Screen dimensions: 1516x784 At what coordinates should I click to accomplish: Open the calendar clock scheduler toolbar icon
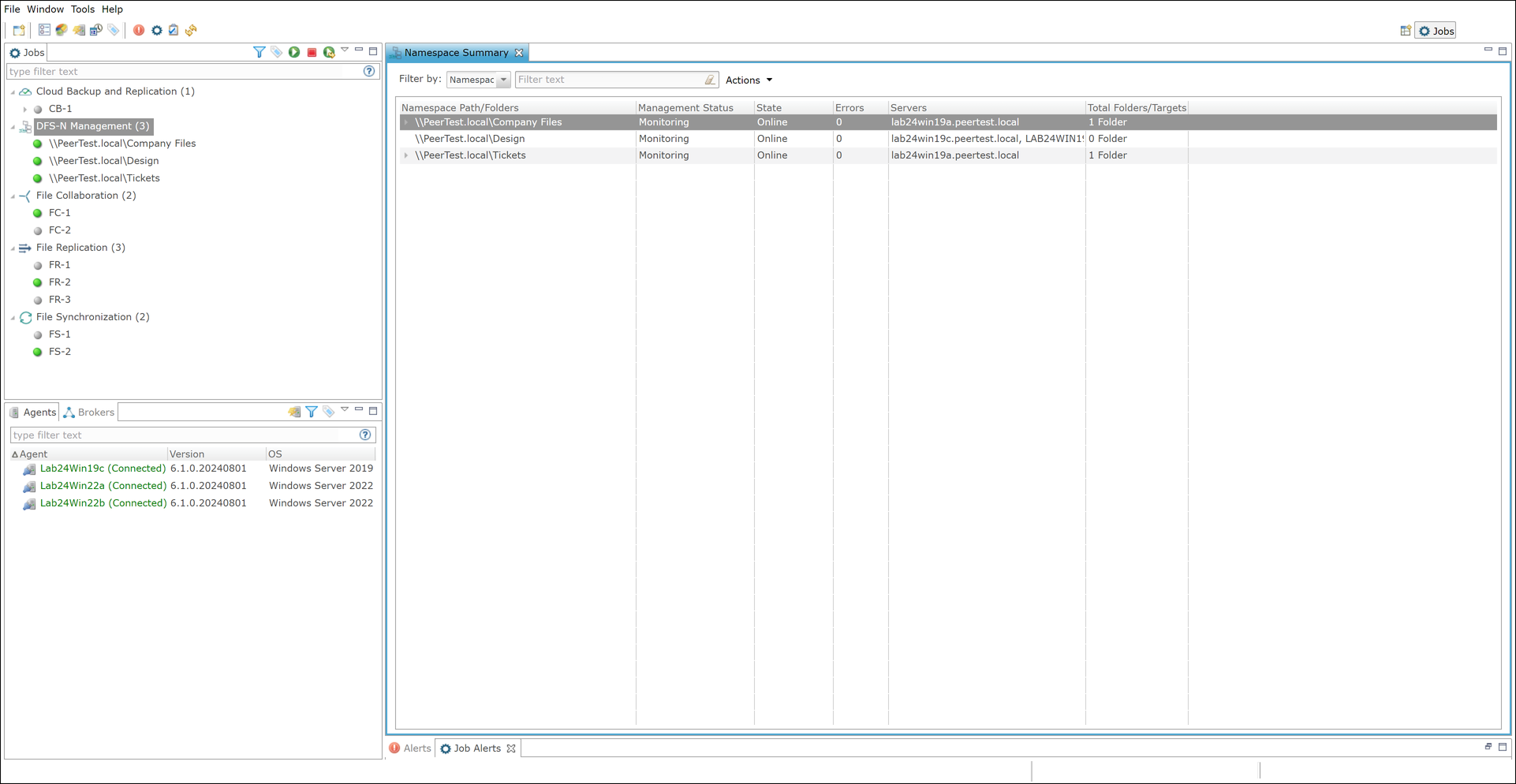point(96,30)
